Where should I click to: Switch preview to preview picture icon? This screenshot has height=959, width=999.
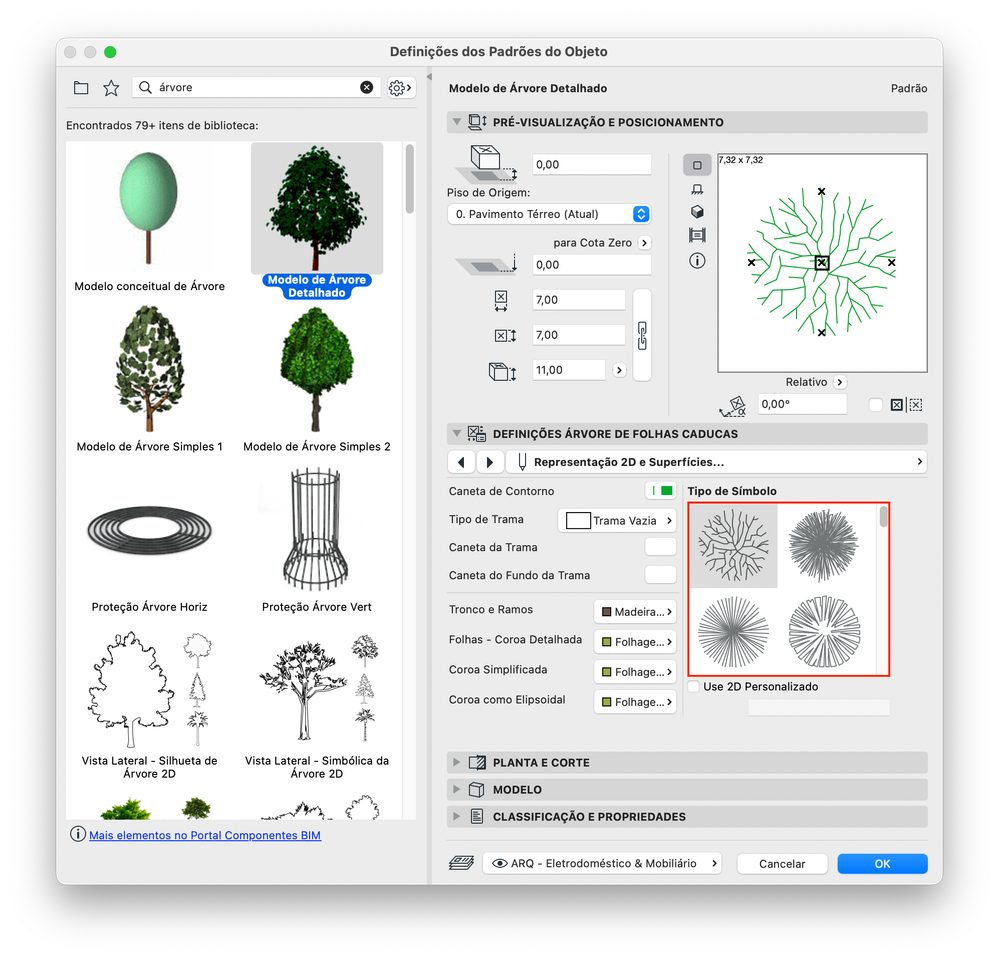click(x=697, y=235)
